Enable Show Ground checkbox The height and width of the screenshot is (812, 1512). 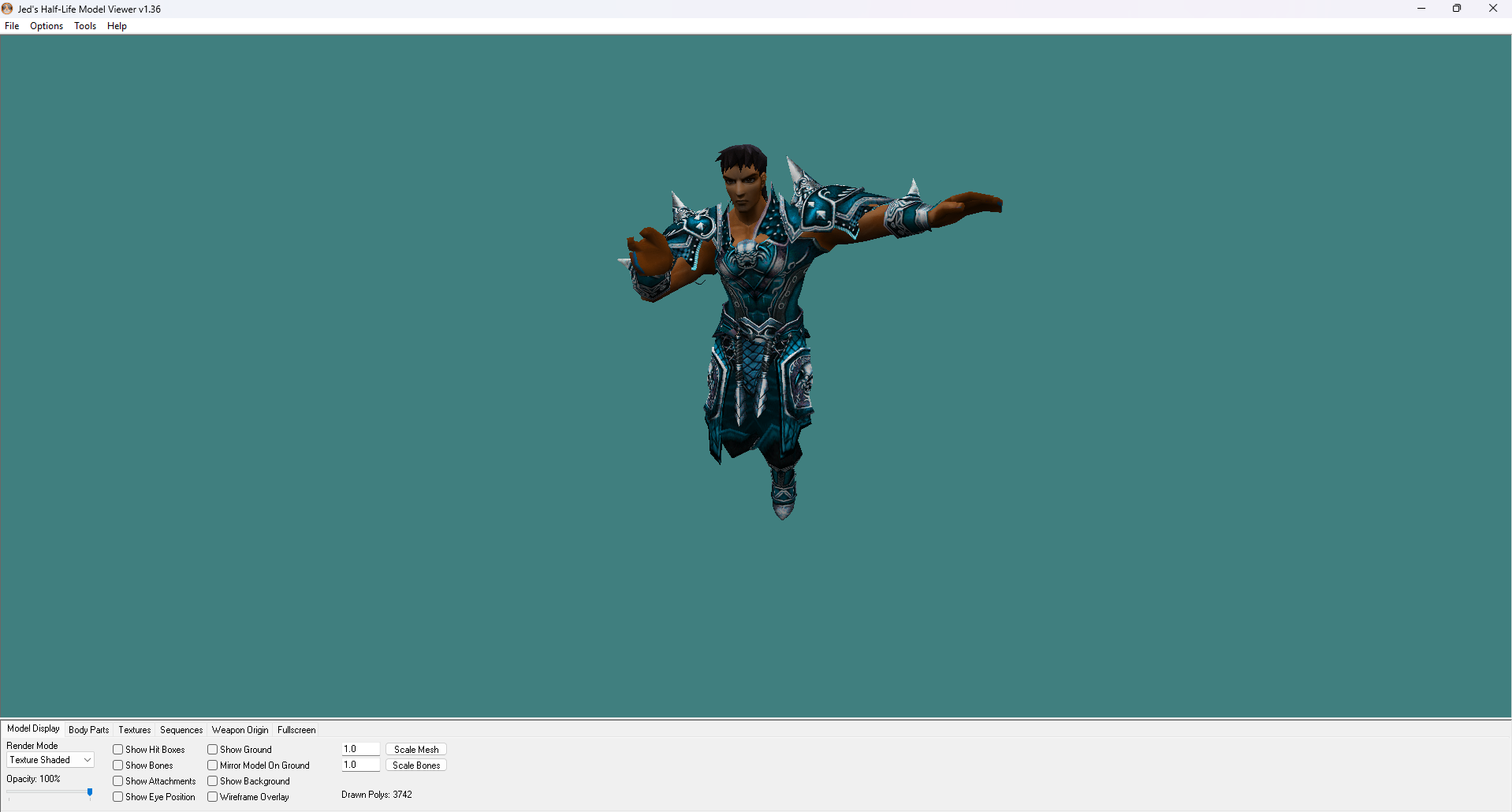213,750
